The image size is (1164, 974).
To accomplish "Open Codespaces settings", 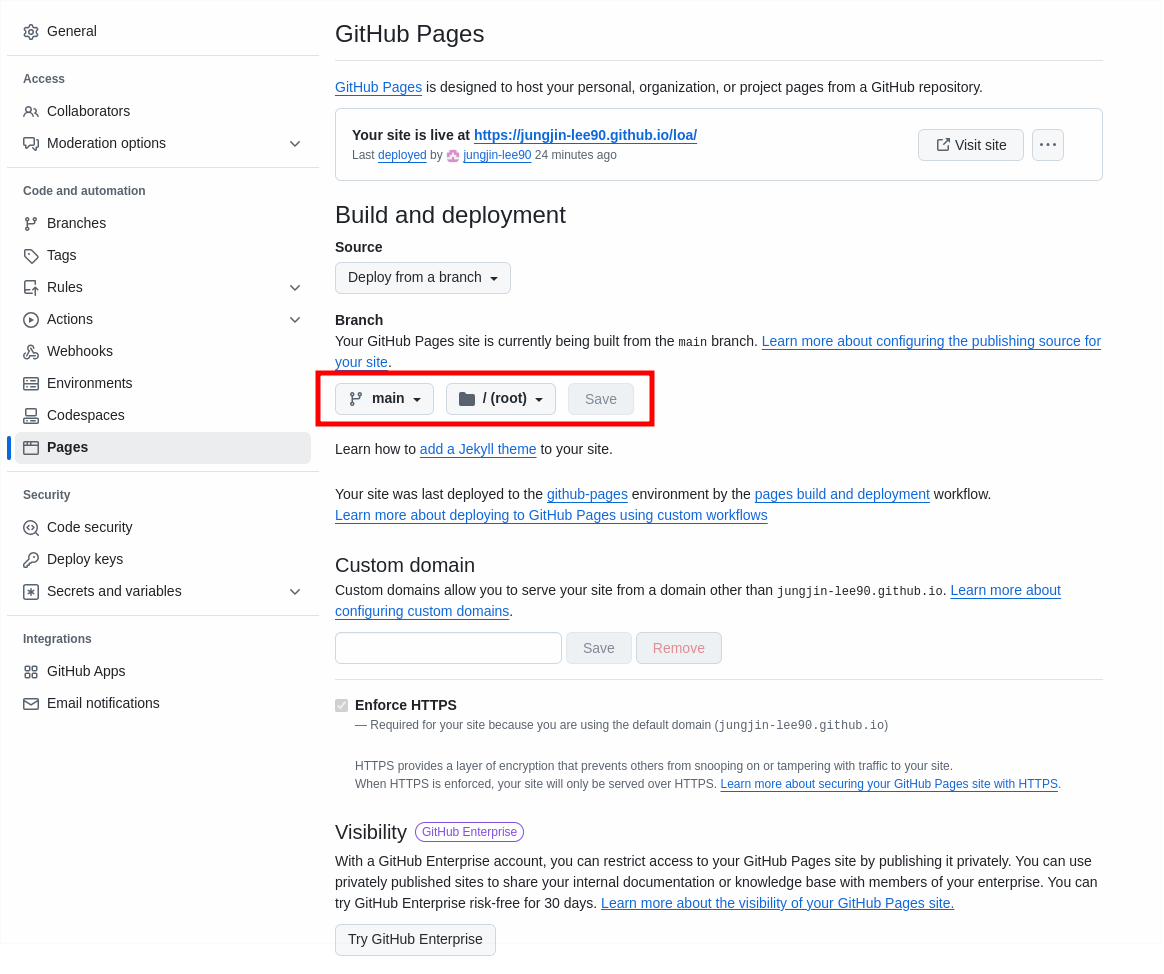I will 163,415.
